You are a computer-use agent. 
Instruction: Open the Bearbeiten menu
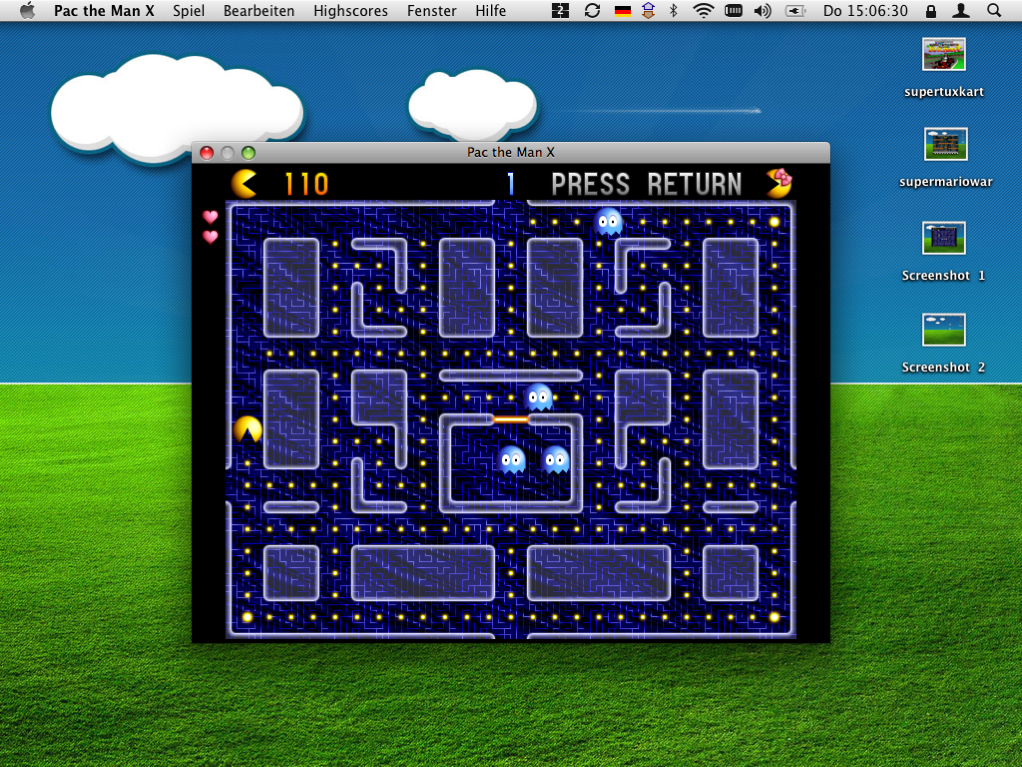pos(259,11)
